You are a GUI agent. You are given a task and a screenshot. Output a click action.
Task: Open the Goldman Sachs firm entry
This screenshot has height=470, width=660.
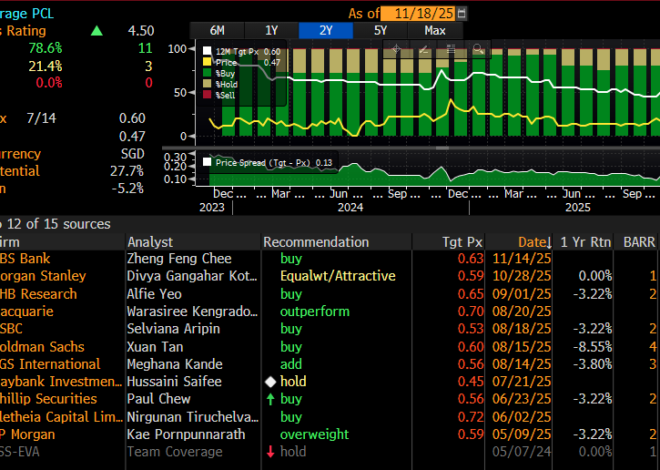click(x=42, y=347)
